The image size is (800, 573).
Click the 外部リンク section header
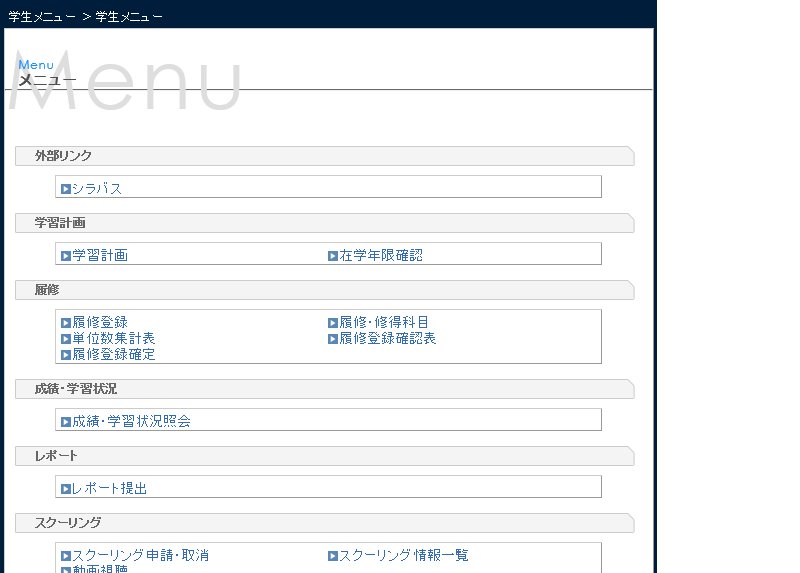[324, 156]
